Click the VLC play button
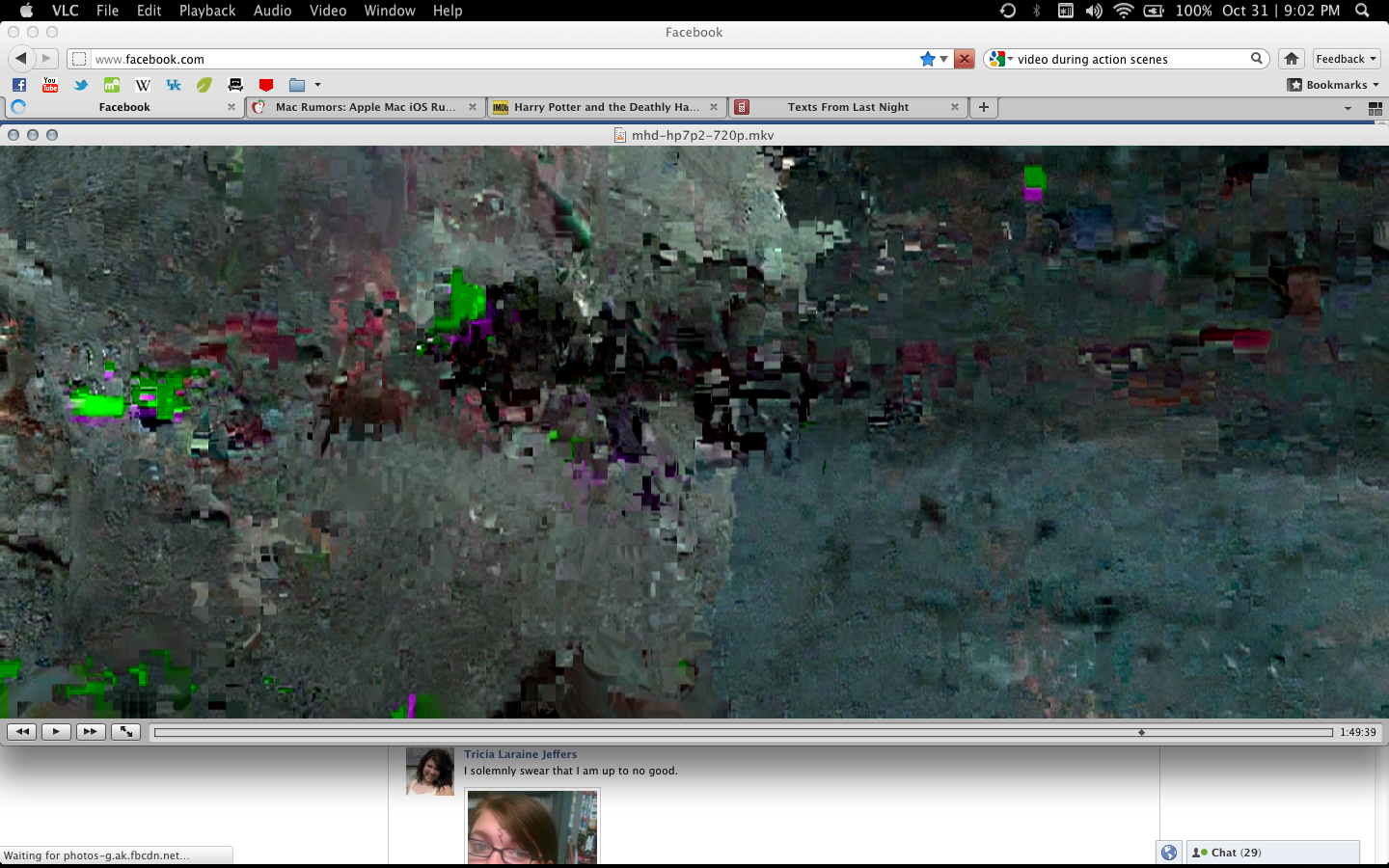This screenshot has width=1389, height=868. (x=56, y=732)
